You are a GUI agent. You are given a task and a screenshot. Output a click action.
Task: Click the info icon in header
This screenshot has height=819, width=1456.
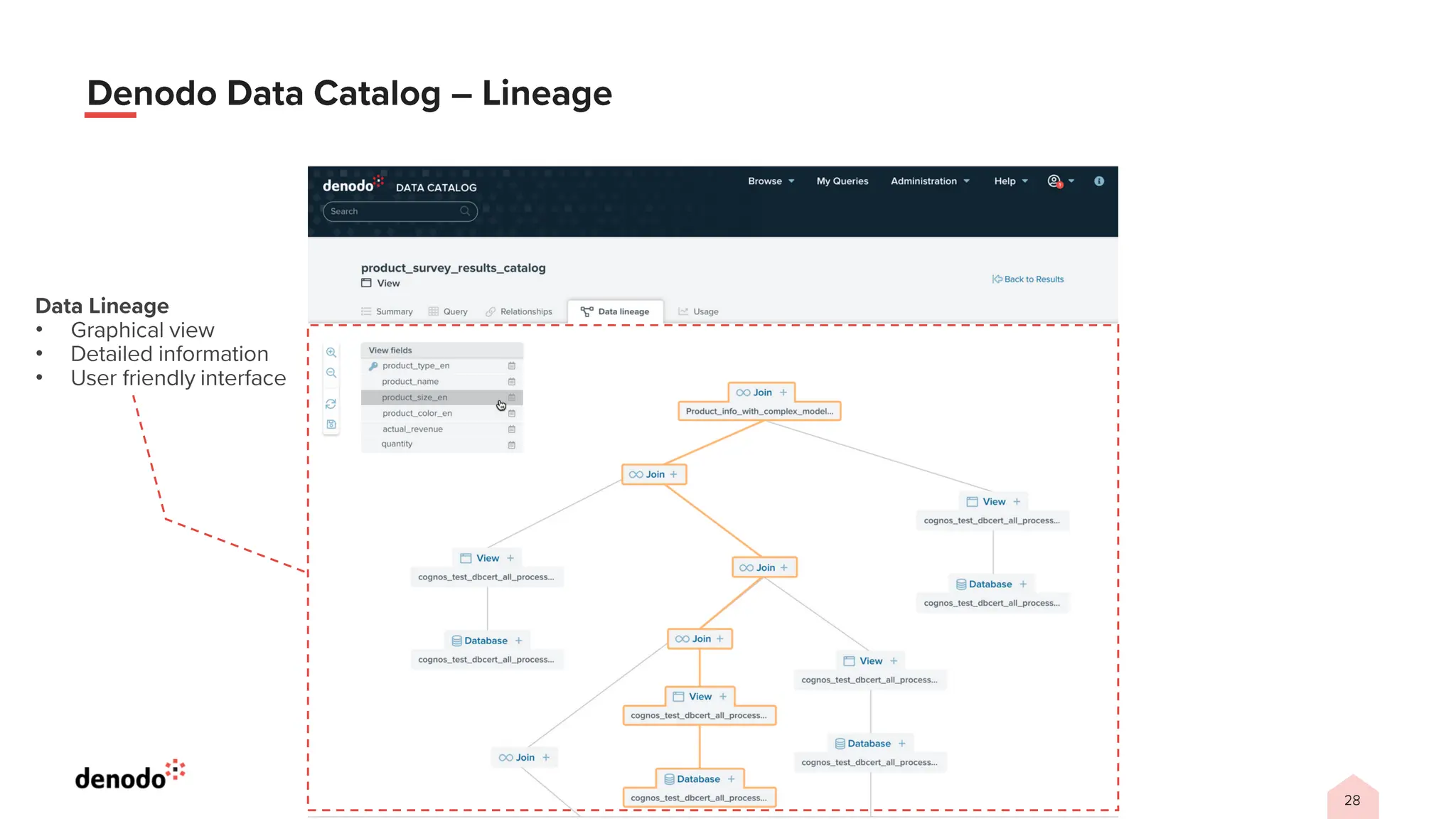pyautogui.click(x=1099, y=181)
